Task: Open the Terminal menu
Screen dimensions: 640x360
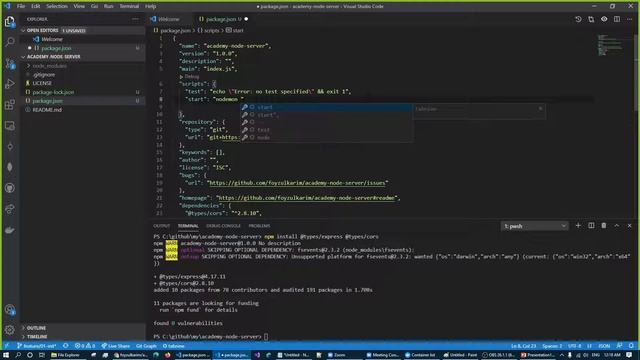Action: 129,6
